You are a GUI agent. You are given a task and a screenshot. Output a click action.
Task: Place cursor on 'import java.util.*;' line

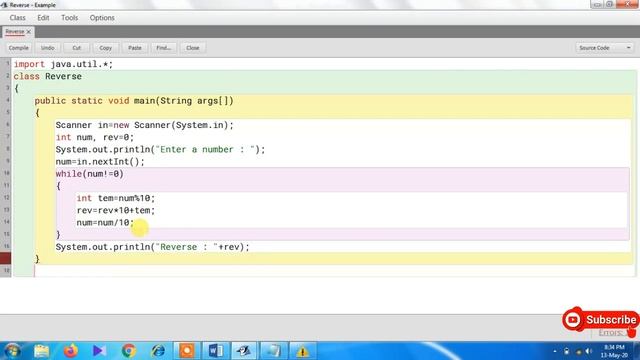[x=63, y=64]
